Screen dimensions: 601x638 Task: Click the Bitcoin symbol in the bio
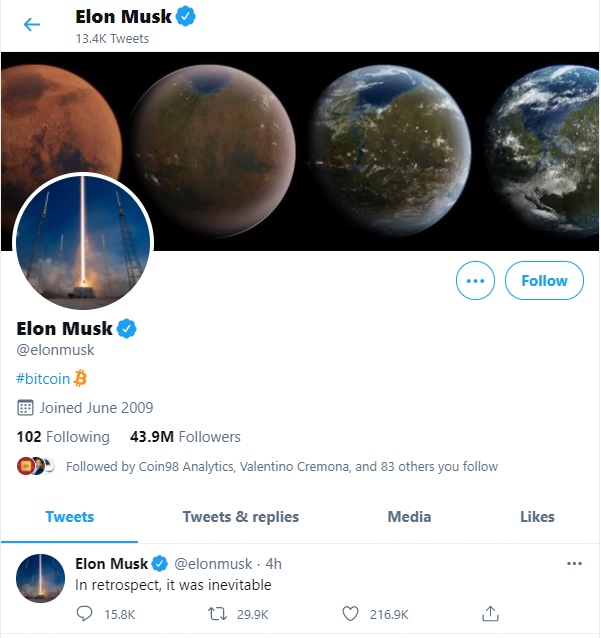coord(81,379)
